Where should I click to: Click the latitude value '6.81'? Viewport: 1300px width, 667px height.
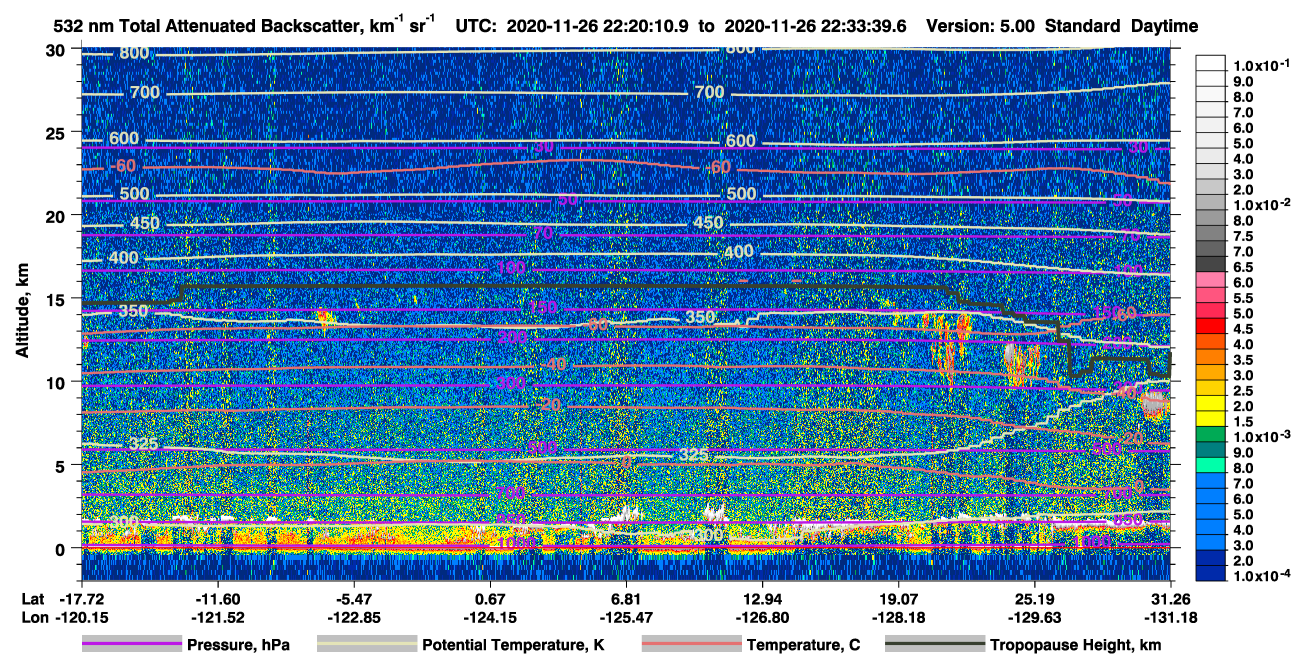click(626, 597)
